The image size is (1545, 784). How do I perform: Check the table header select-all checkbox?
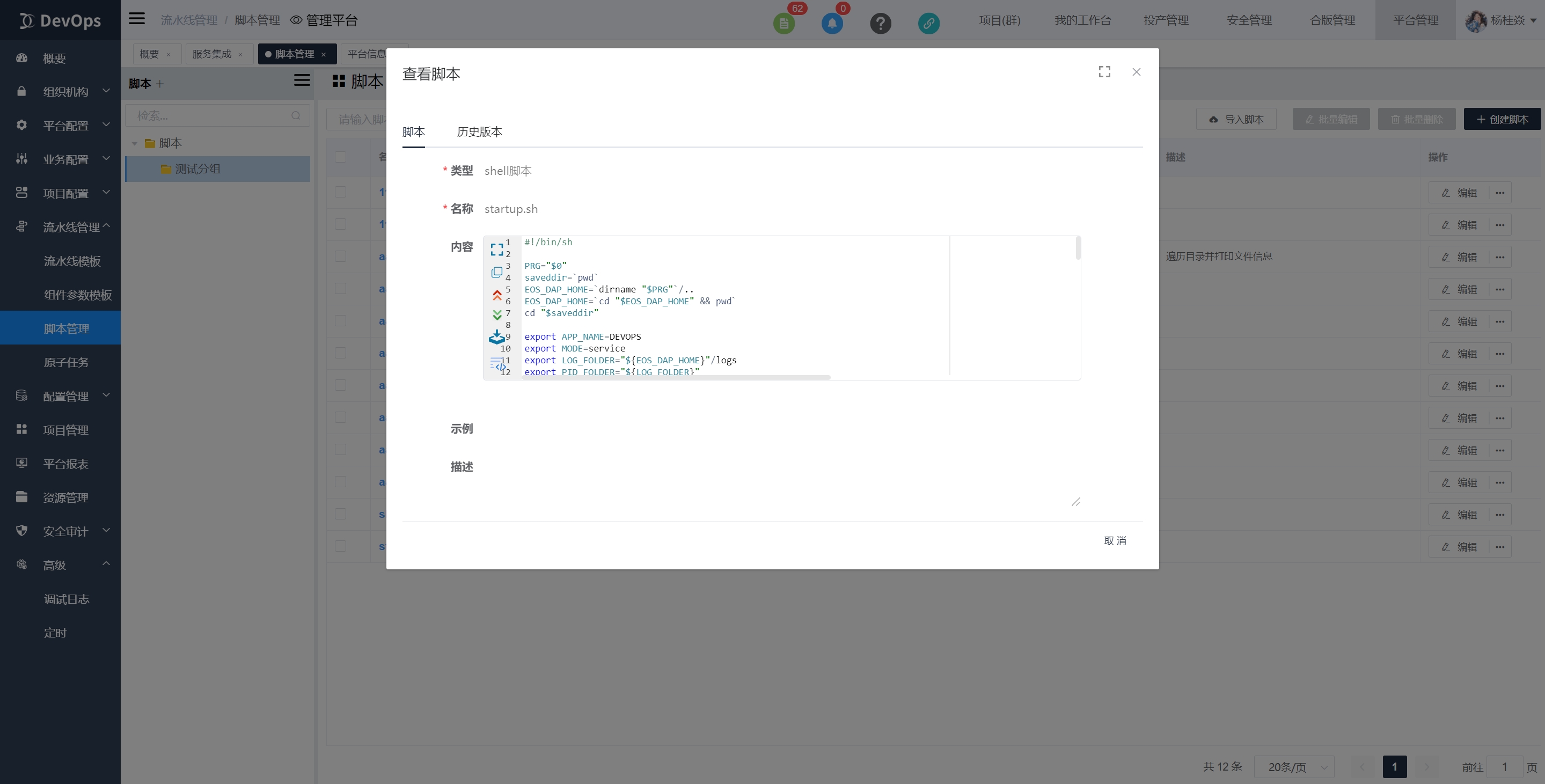[x=340, y=157]
